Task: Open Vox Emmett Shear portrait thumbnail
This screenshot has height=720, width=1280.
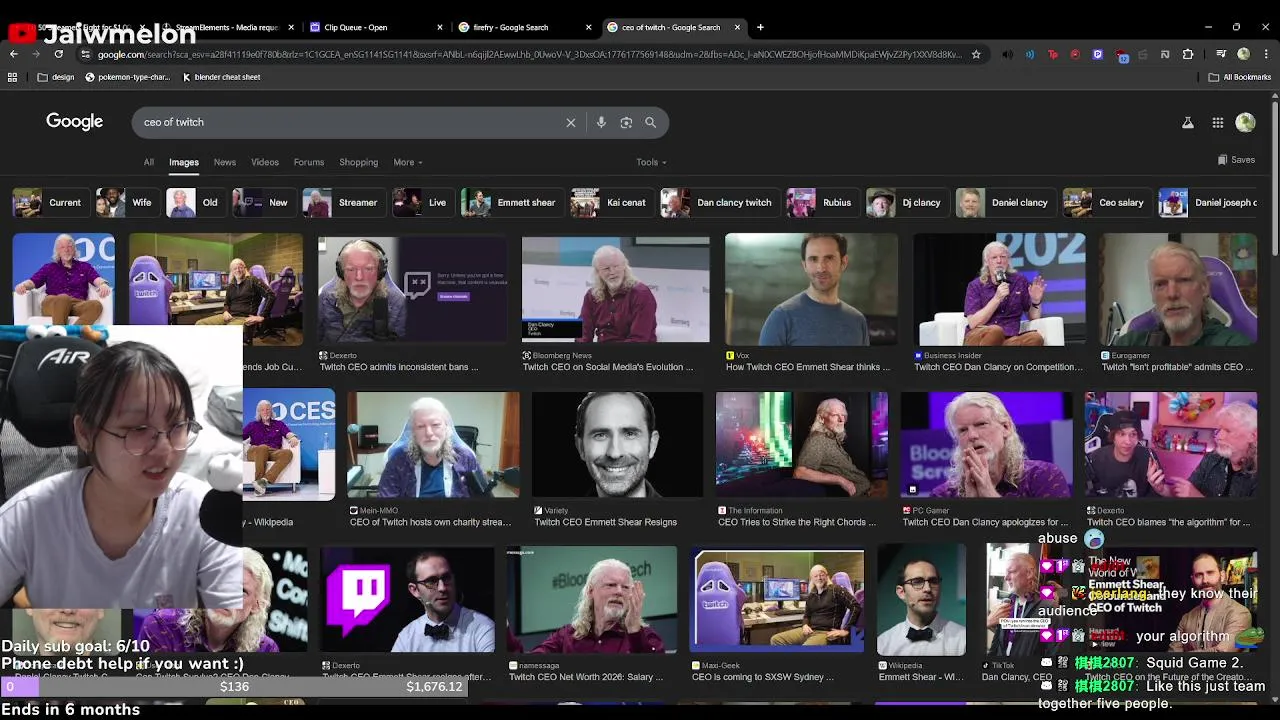Action: (811, 289)
